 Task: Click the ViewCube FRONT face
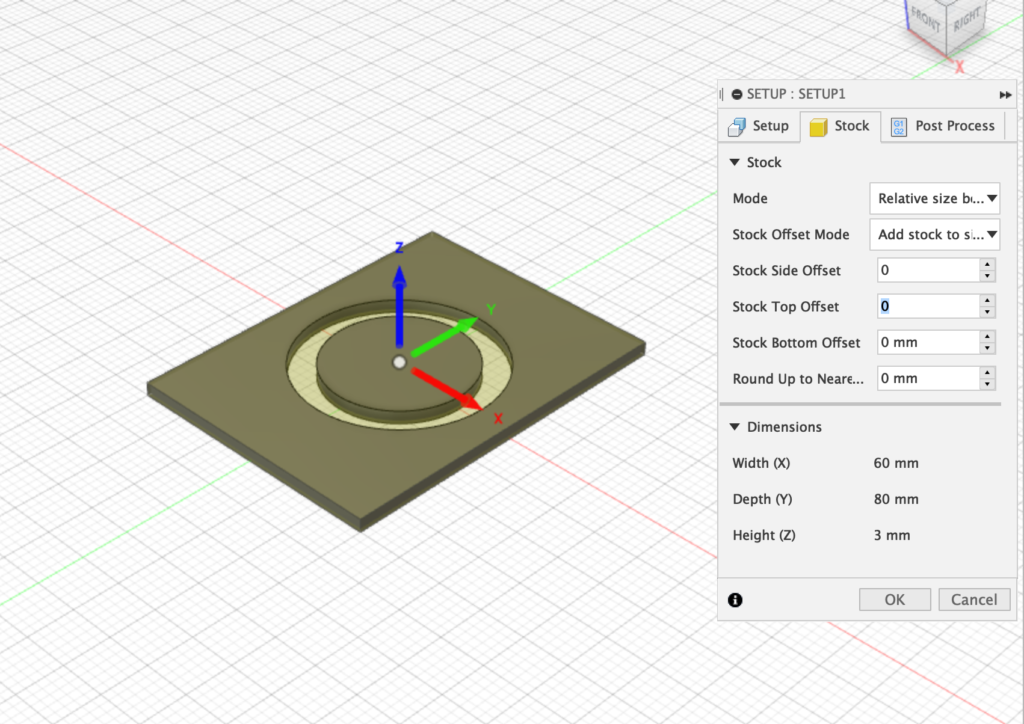[x=925, y=18]
